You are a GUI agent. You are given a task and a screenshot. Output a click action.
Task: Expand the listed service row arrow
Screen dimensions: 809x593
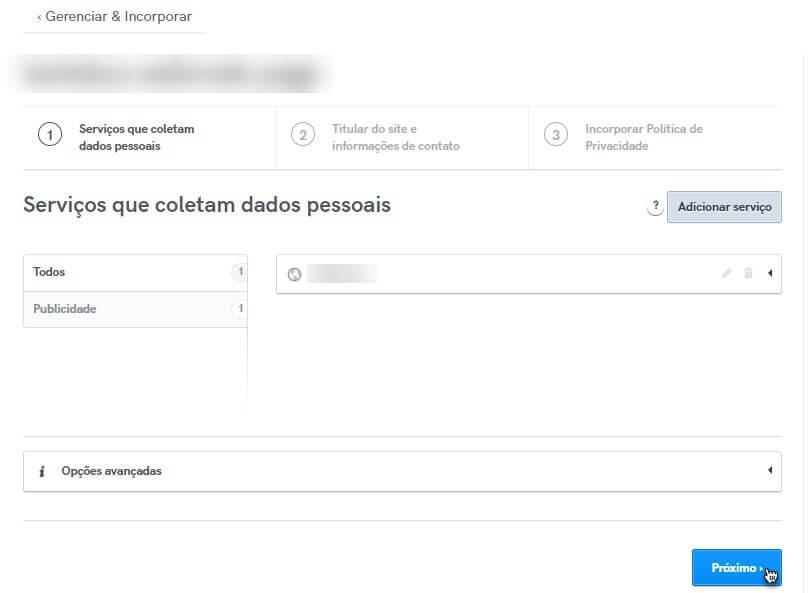click(x=770, y=273)
